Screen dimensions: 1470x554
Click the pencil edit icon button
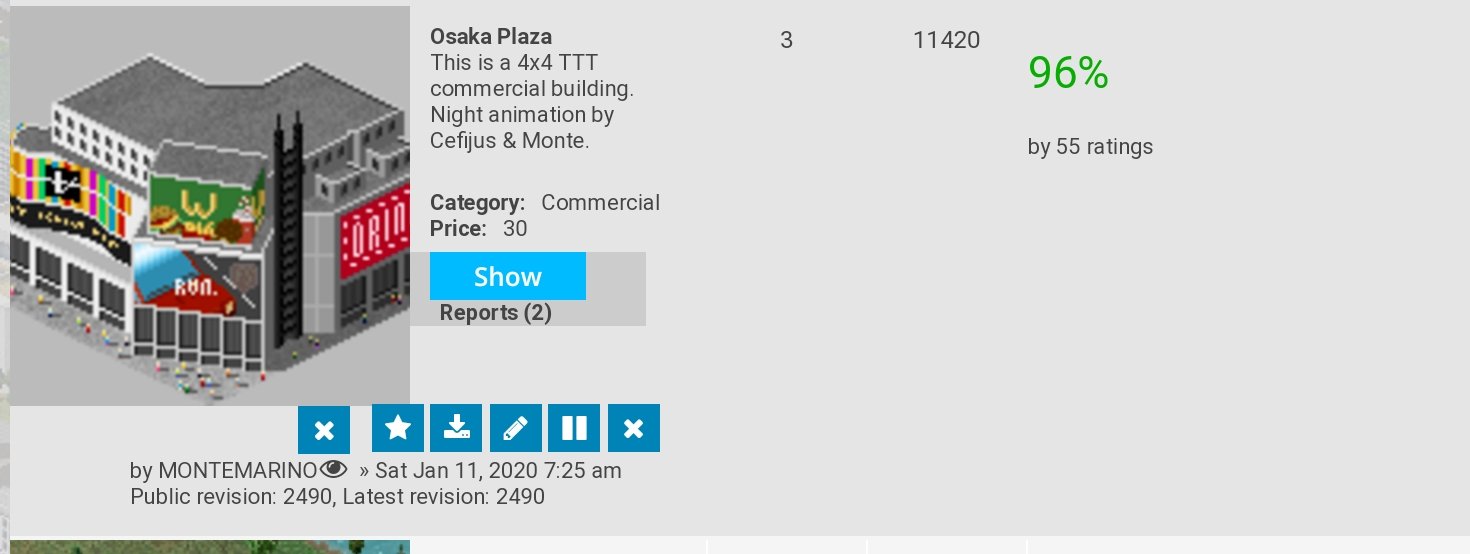[516, 428]
